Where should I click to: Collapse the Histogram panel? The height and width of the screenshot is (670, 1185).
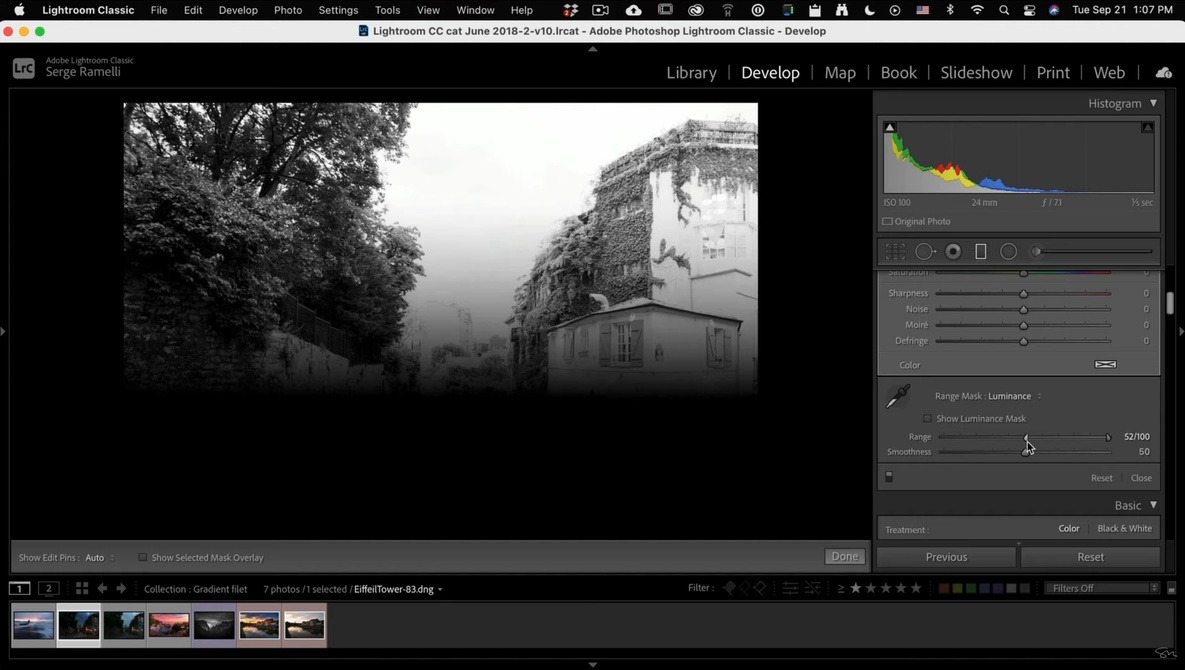[x=1153, y=103]
